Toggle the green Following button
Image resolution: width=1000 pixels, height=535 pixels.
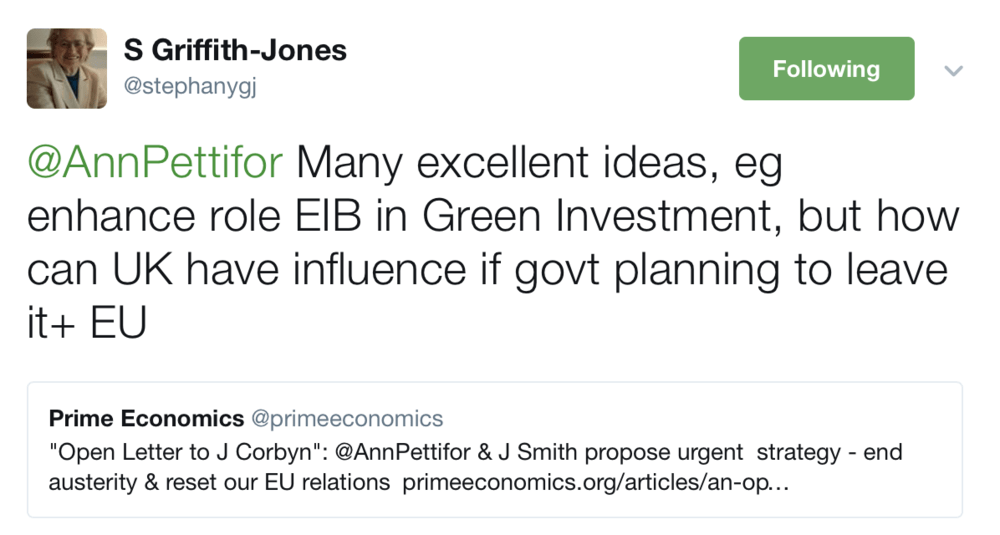point(826,69)
